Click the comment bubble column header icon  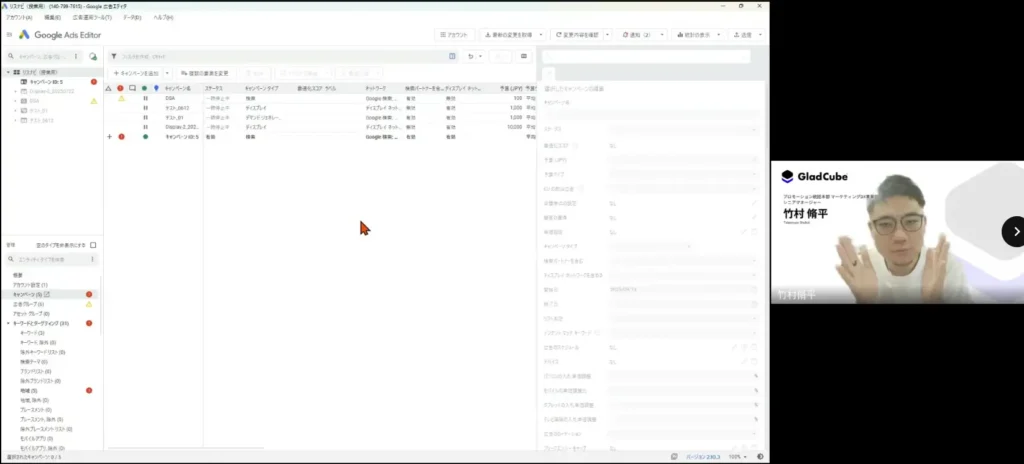click(x=132, y=88)
